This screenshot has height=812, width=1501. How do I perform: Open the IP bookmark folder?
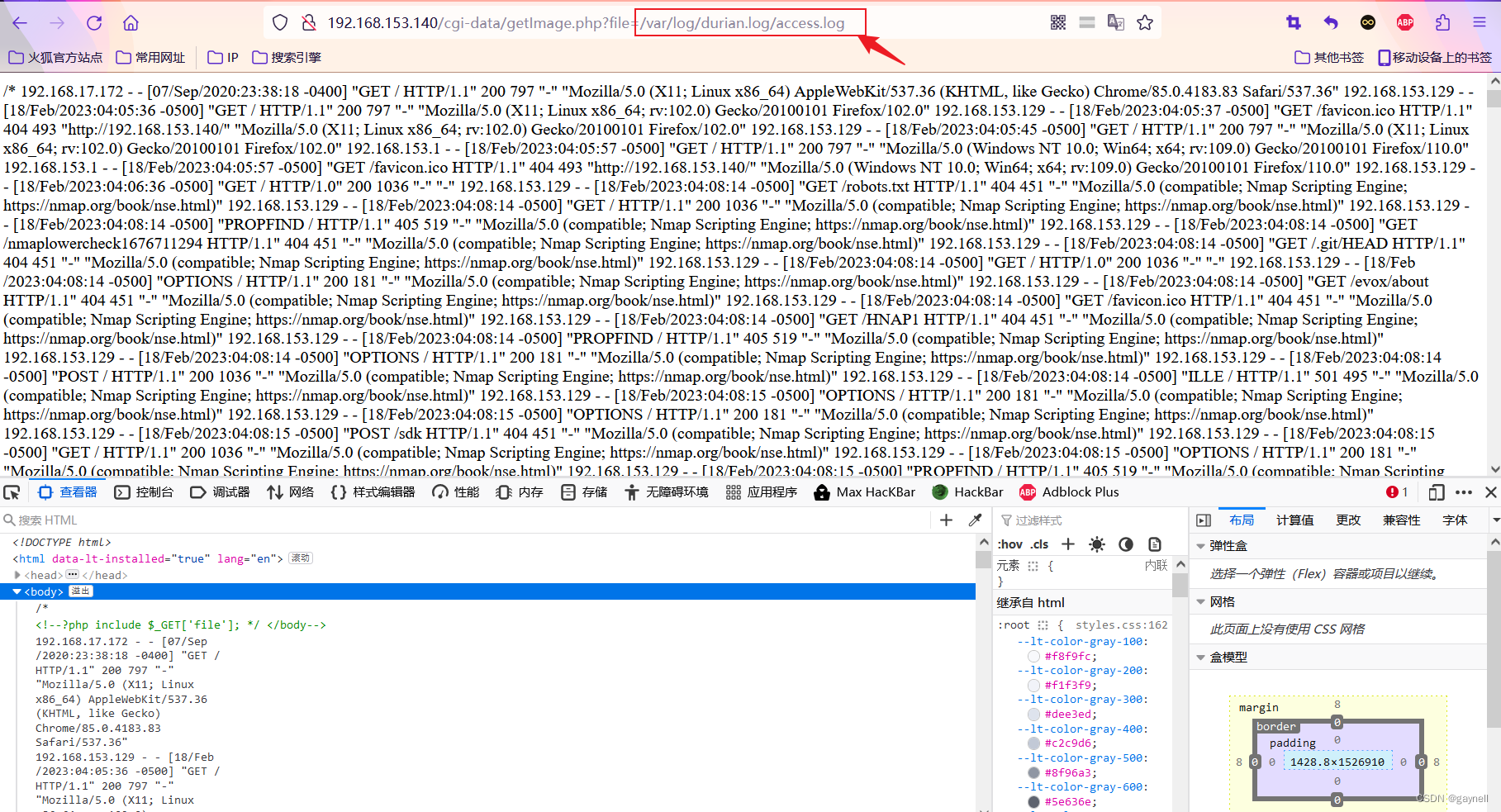[223, 57]
